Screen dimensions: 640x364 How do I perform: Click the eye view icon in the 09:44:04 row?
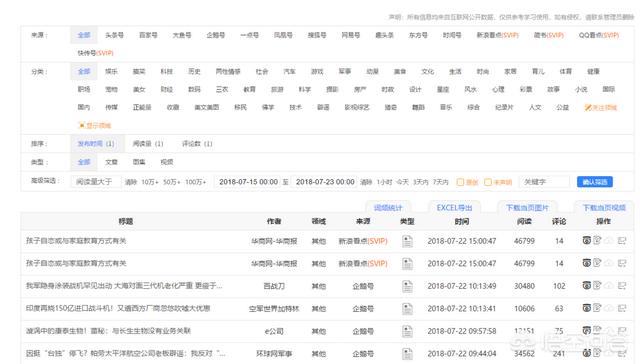[587, 353]
